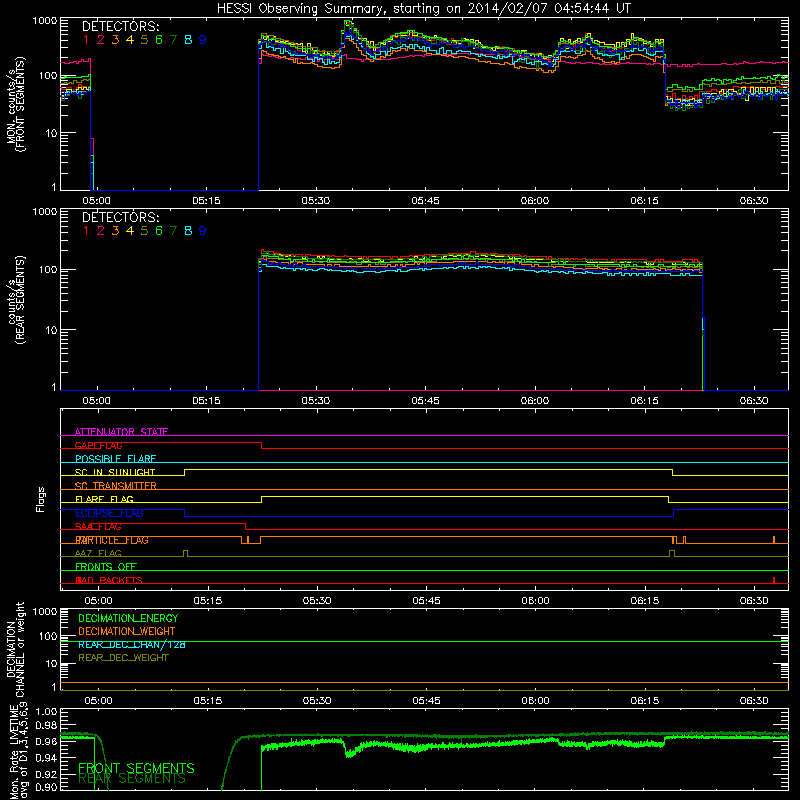Click 05:00 tick under decimation panel
This screenshot has width=800, height=800.
(x=98, y=701)
